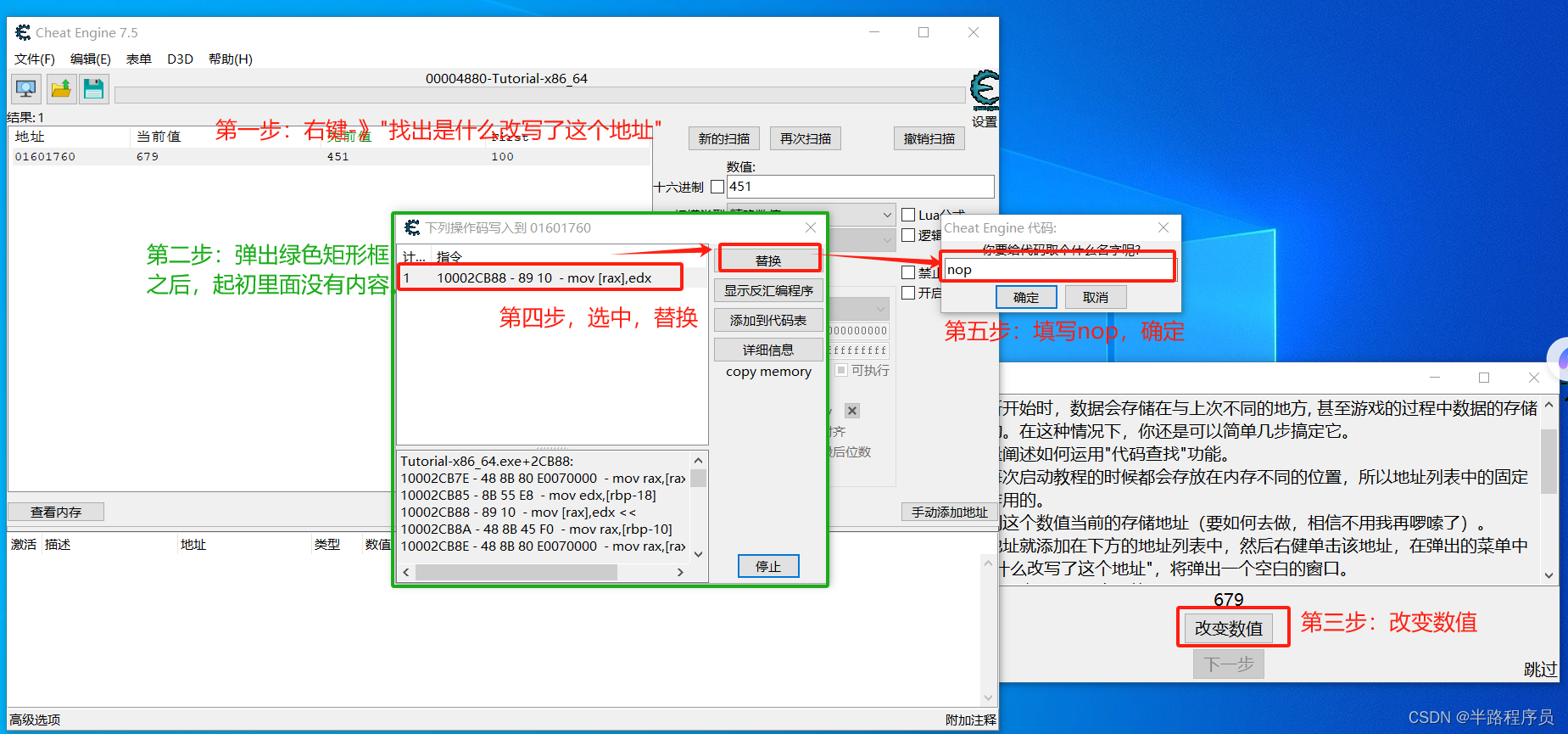Click the disassembly horizontal scrollbar right arrow
Screen dimensions: 1568x734
(680, 572)
